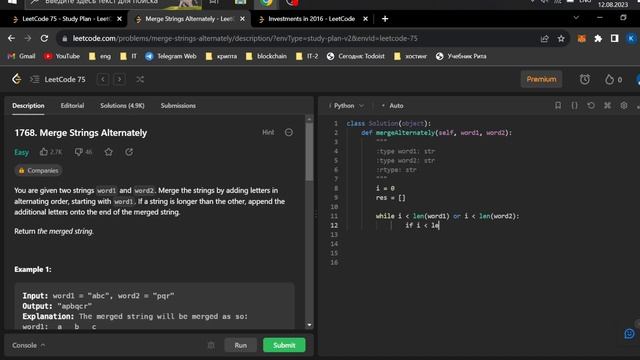Reset code to default with undo icon

coord(591,105)
